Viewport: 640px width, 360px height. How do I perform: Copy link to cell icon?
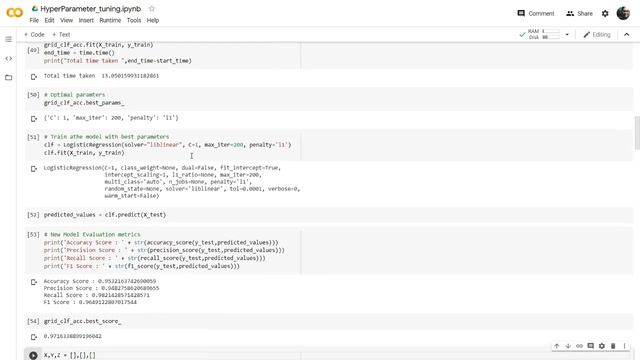579,346
